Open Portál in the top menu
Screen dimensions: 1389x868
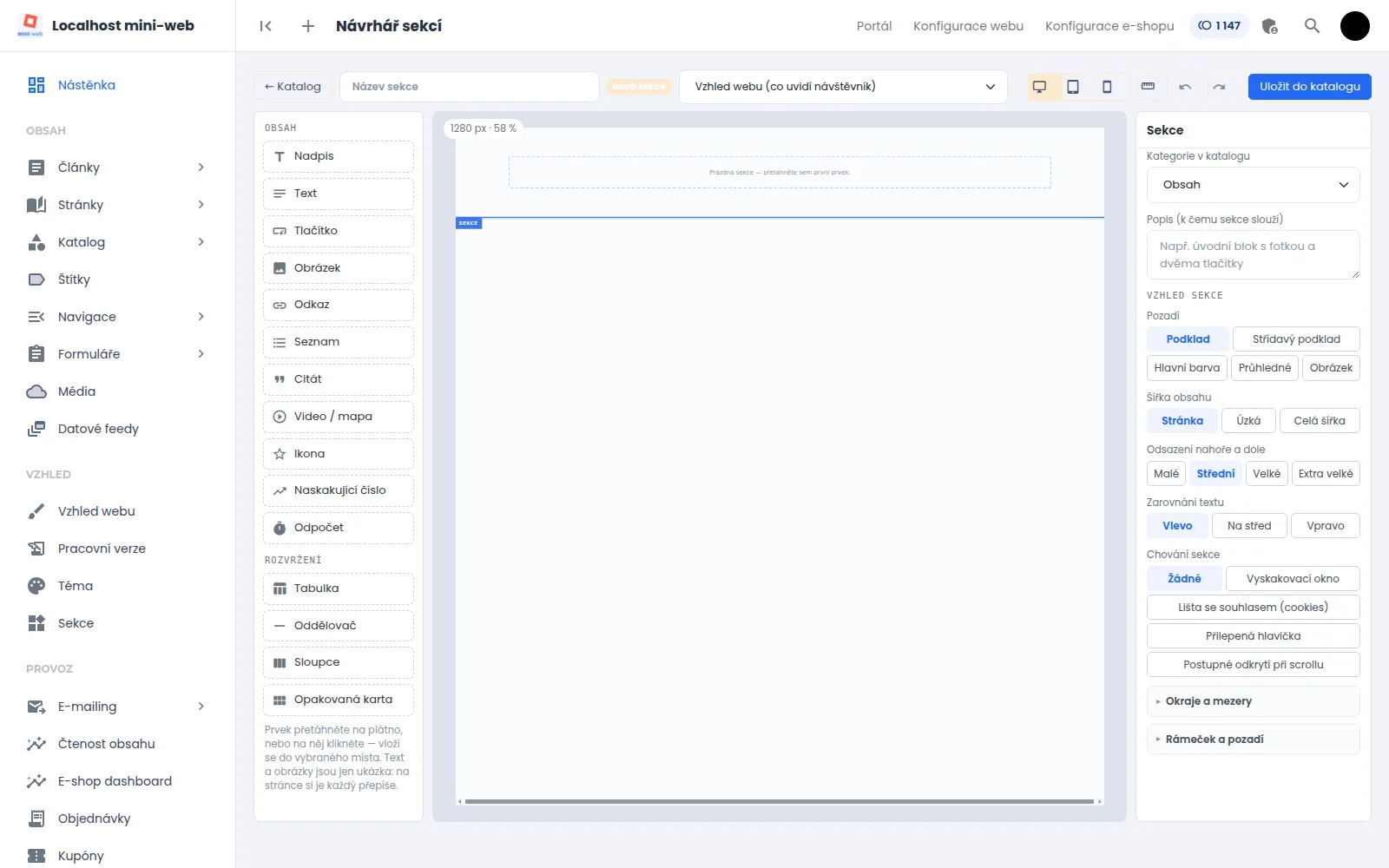tap(874, 26)
